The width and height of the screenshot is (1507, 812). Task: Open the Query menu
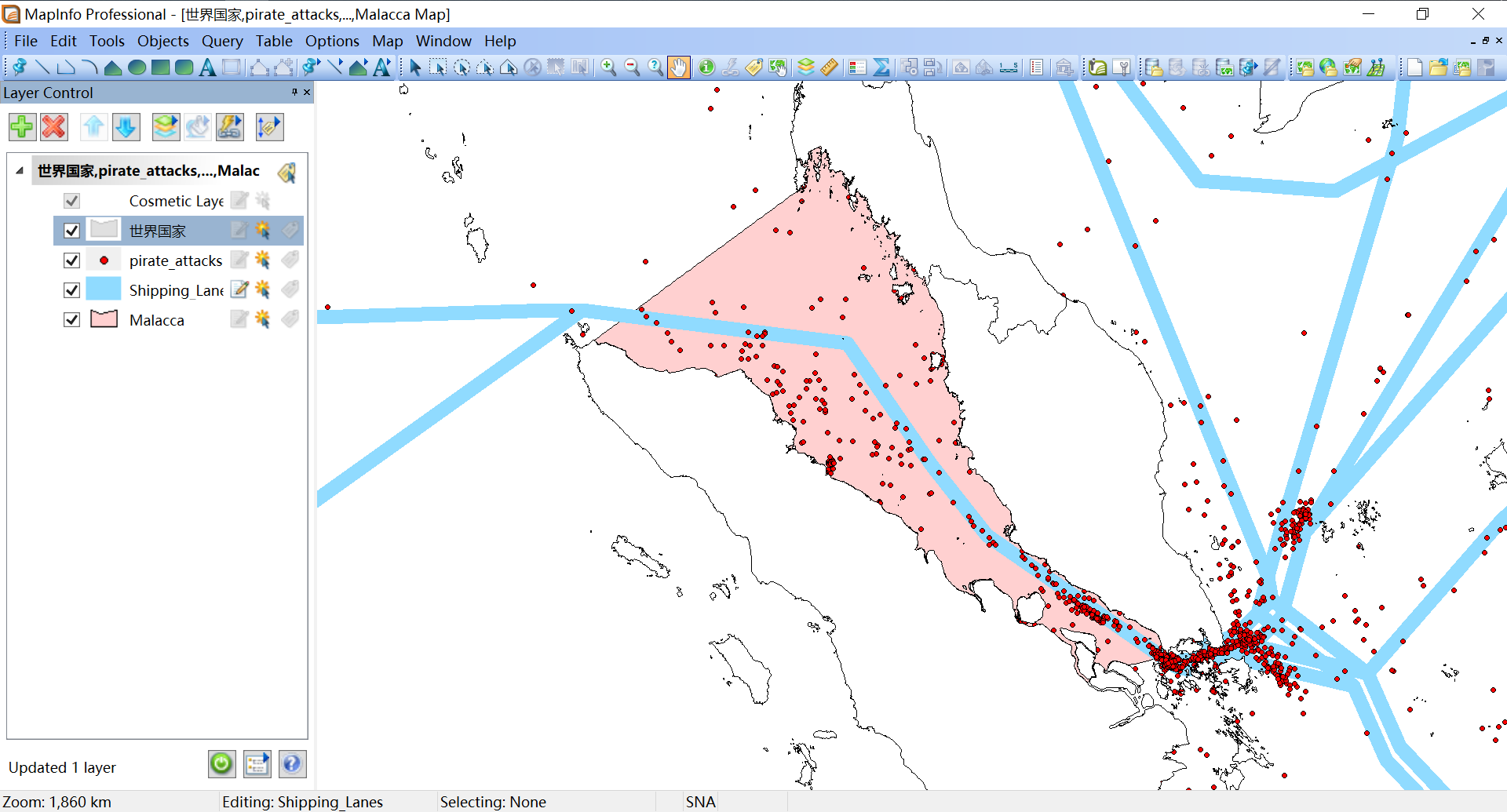click(x=222, y=41)
